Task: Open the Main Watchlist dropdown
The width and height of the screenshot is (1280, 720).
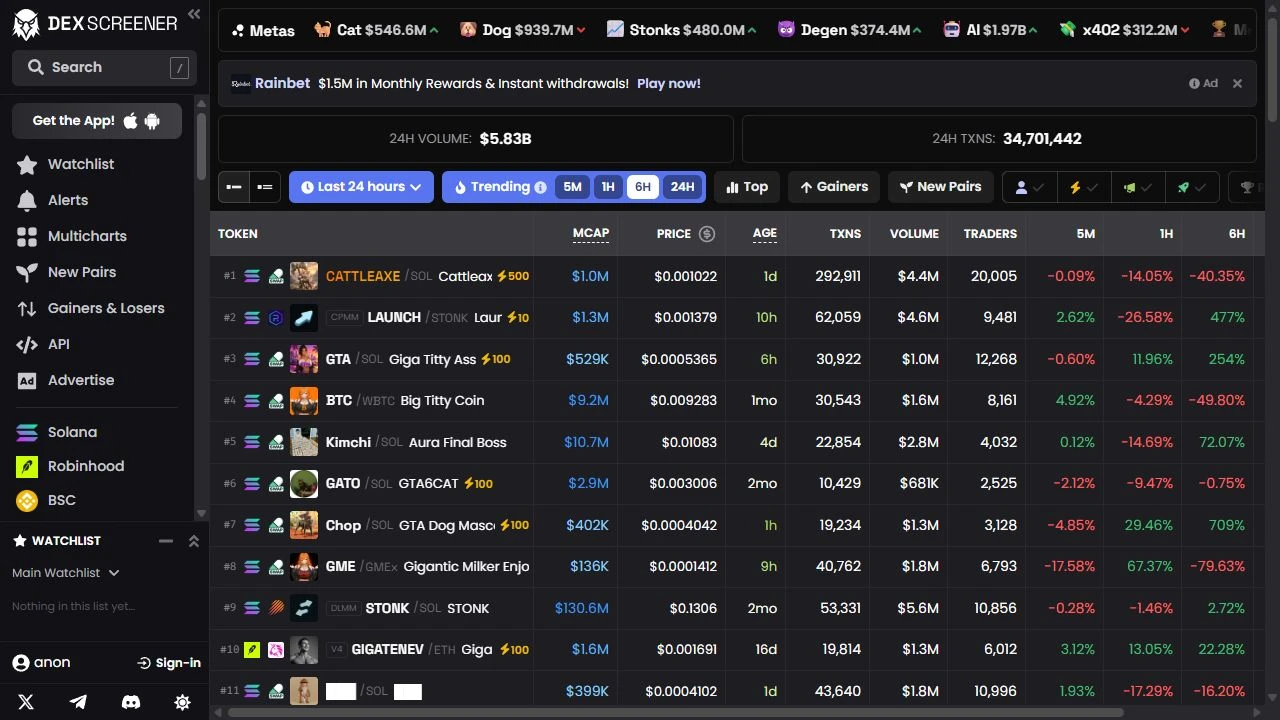Action: (66, 573)
